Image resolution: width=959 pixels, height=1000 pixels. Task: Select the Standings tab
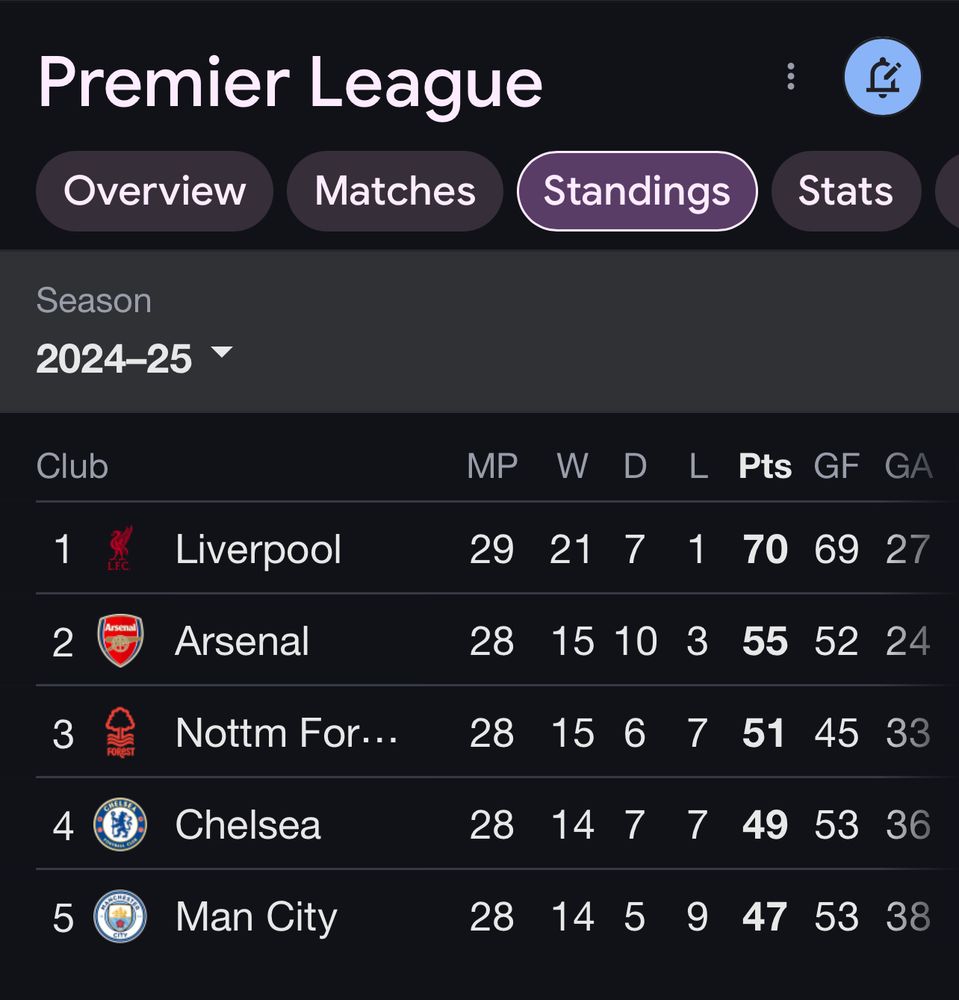click(x=637, y=191)
